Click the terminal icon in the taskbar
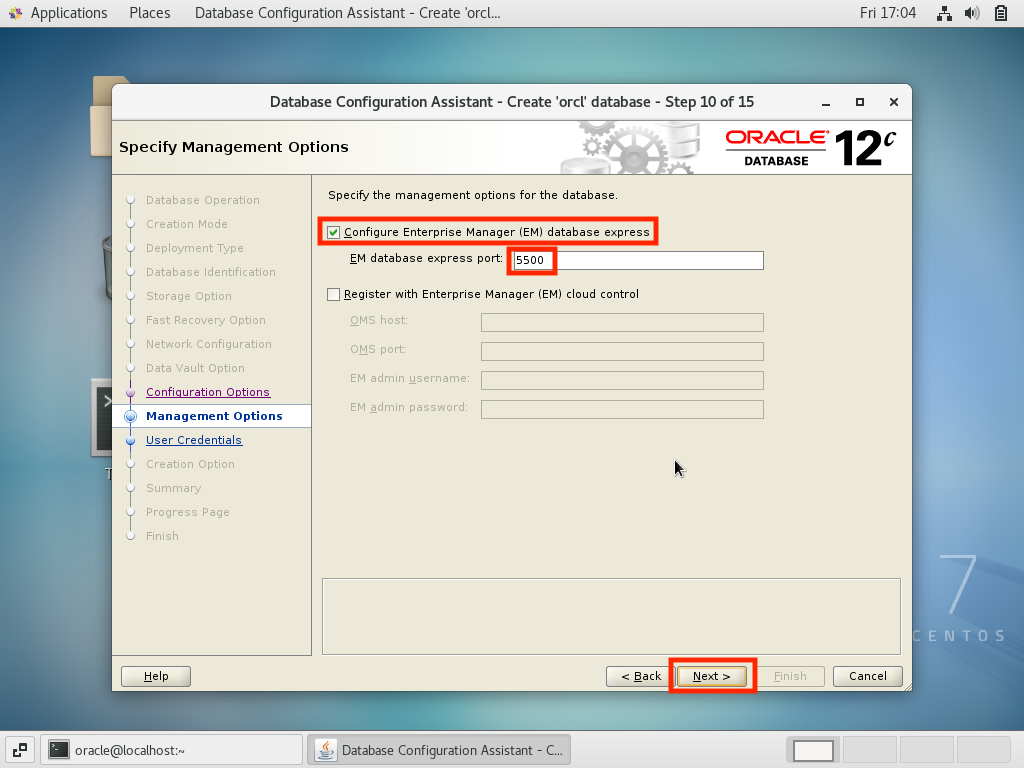Screen dimensions: 1024x768 pos(59,750)
